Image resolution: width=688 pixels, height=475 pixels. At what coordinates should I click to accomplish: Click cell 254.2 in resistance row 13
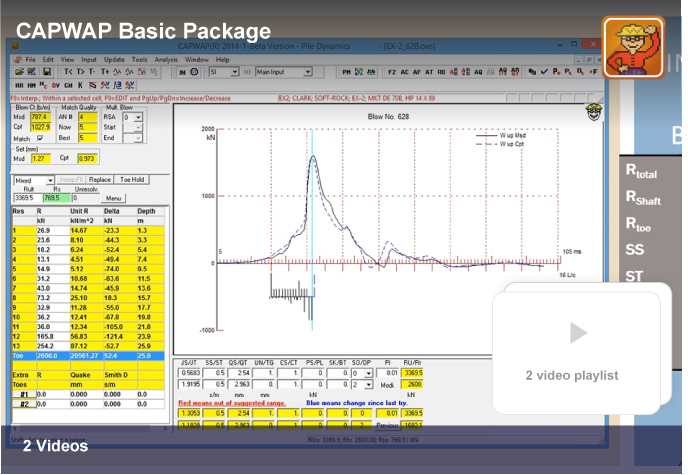click(53, 346)
